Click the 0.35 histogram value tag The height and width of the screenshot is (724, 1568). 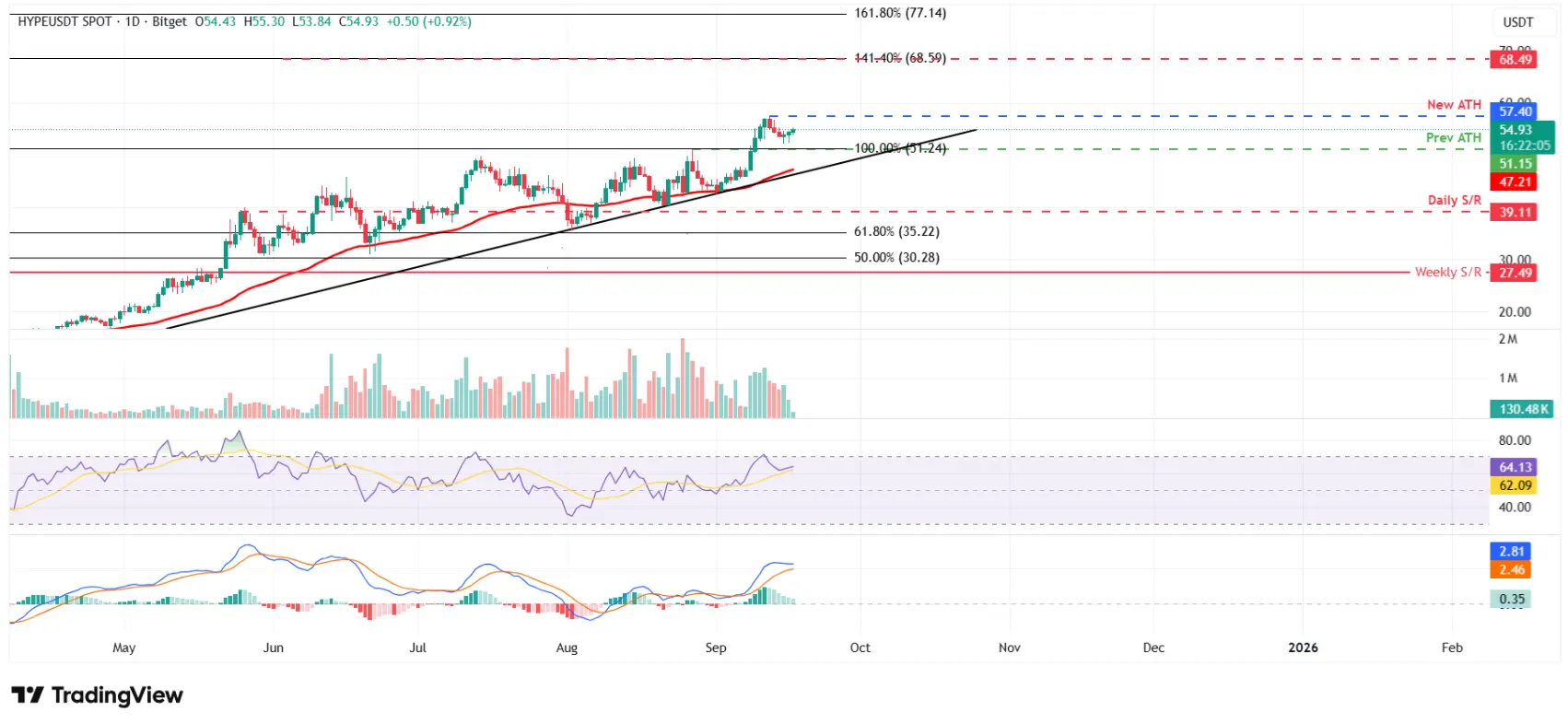[x=1511, y=600]
